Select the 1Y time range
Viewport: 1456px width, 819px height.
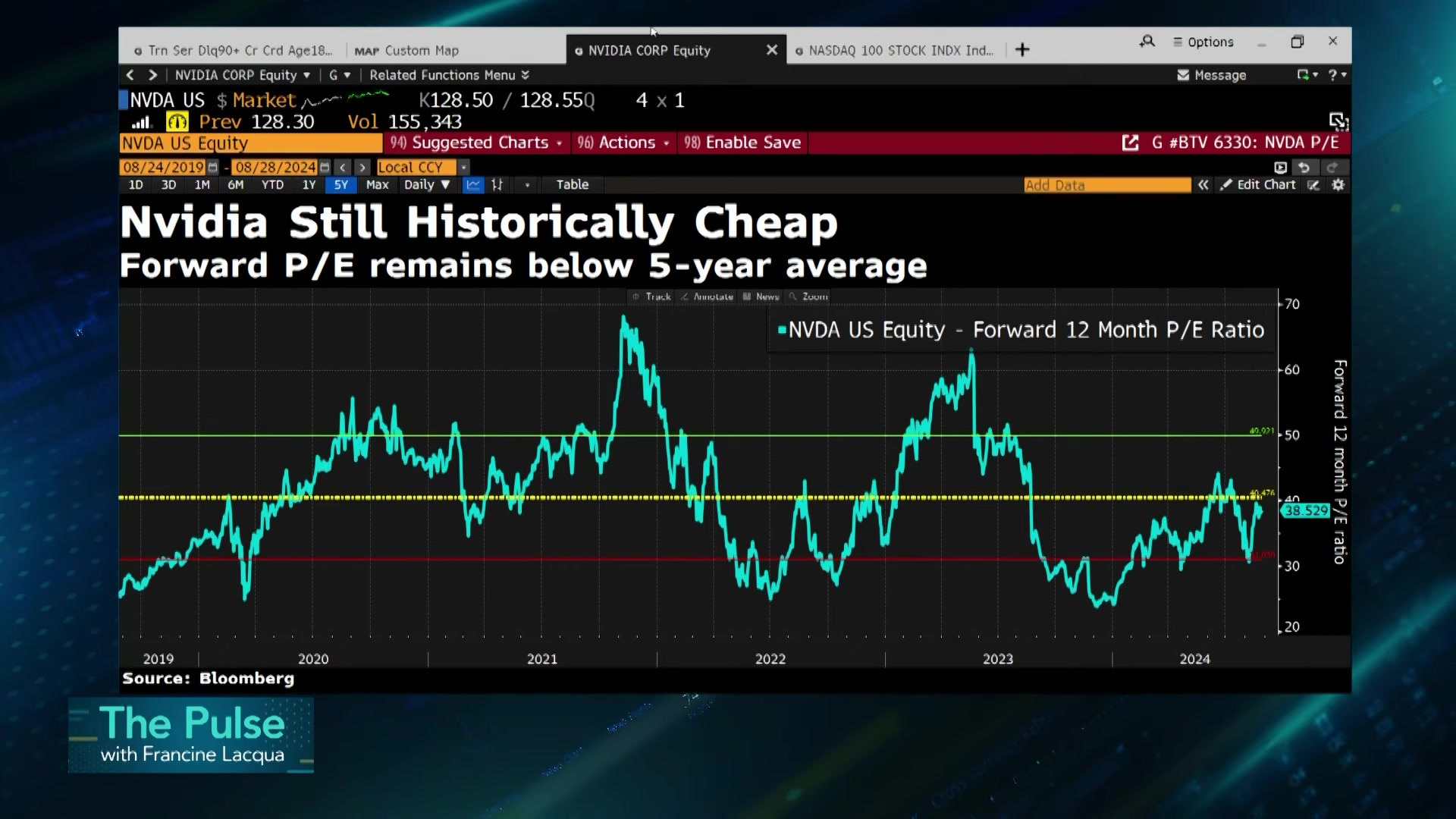coord(309,185)
